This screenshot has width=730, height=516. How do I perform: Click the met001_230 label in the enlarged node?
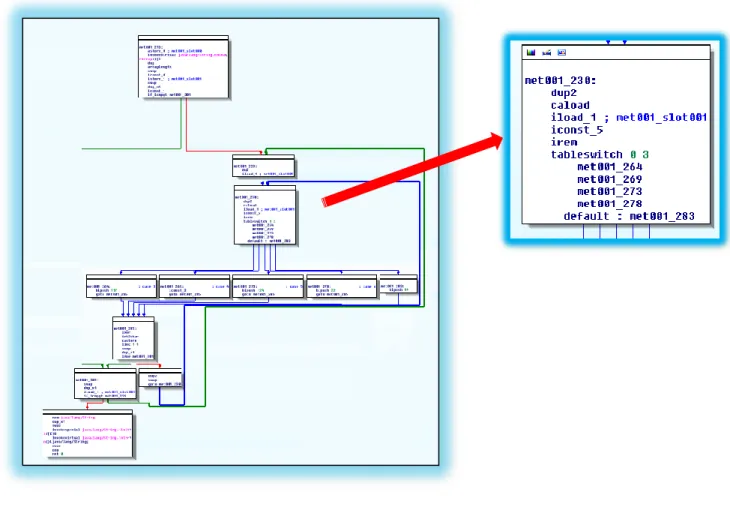coord(560,81)
